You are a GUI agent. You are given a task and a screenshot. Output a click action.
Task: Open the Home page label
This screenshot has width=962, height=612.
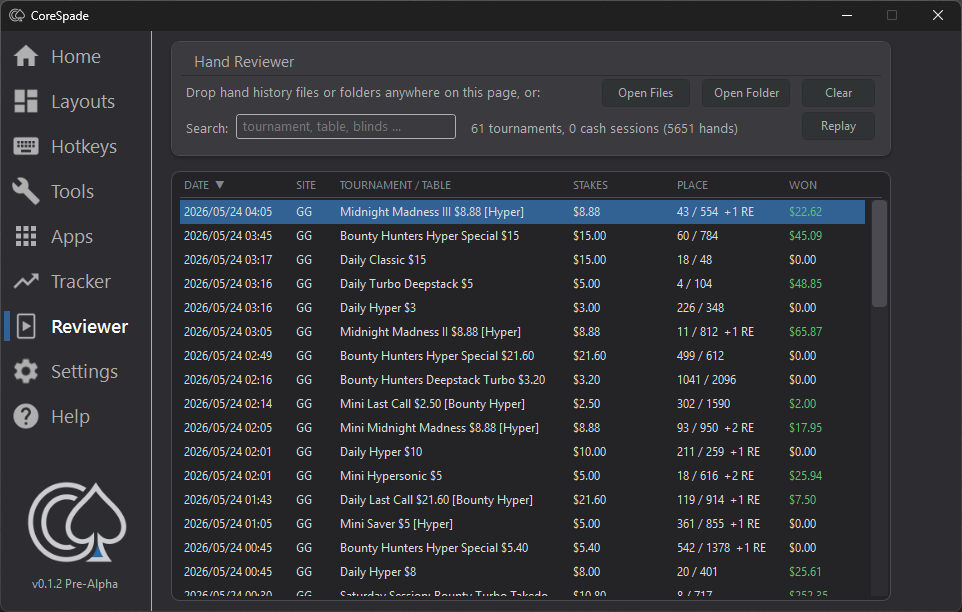point(76,56)
